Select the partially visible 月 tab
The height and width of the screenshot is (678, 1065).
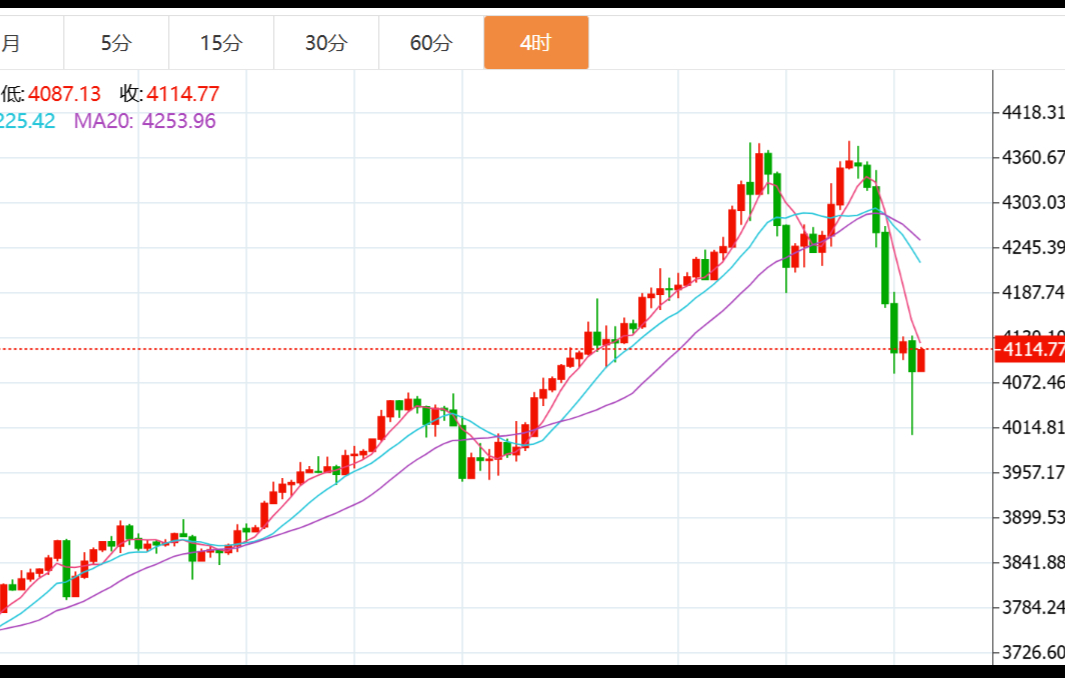pyautogui.click(x=12, y=43)
